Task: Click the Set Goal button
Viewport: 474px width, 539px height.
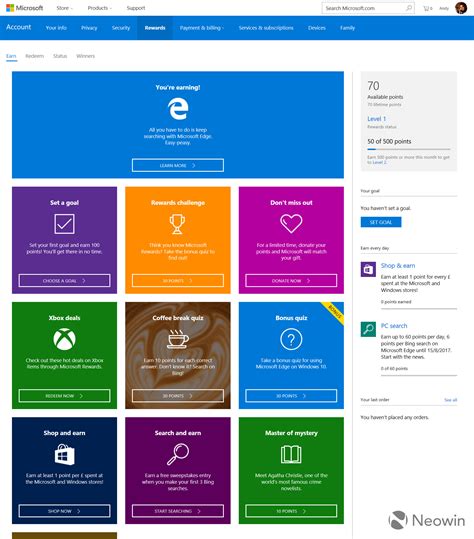Action: coord(381,222)
